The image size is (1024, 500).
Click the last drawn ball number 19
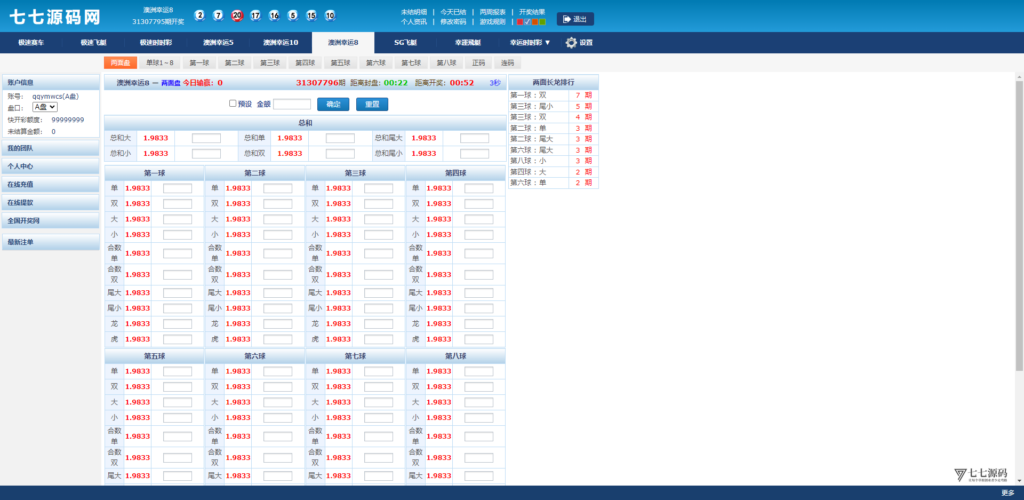[330, 16]
